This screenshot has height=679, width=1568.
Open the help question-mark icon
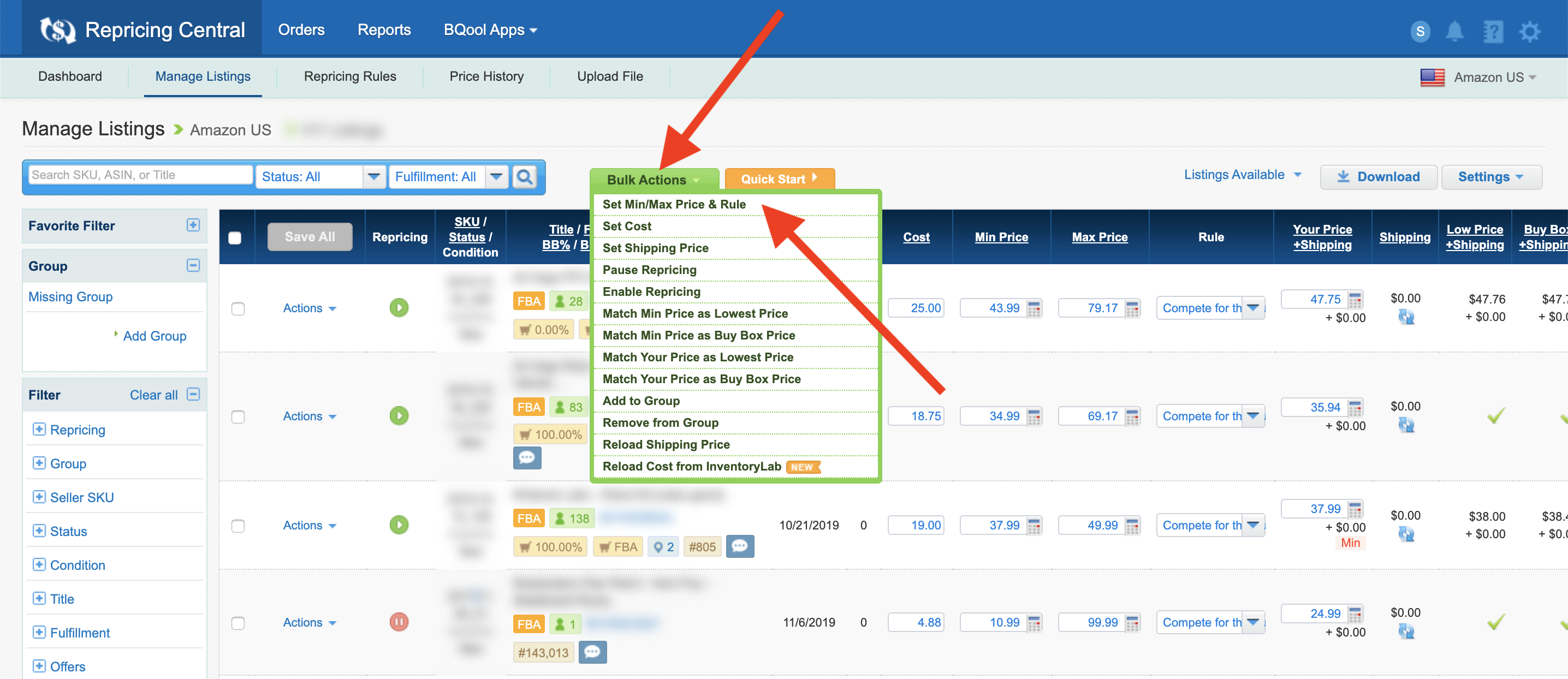click(1493, 31)
